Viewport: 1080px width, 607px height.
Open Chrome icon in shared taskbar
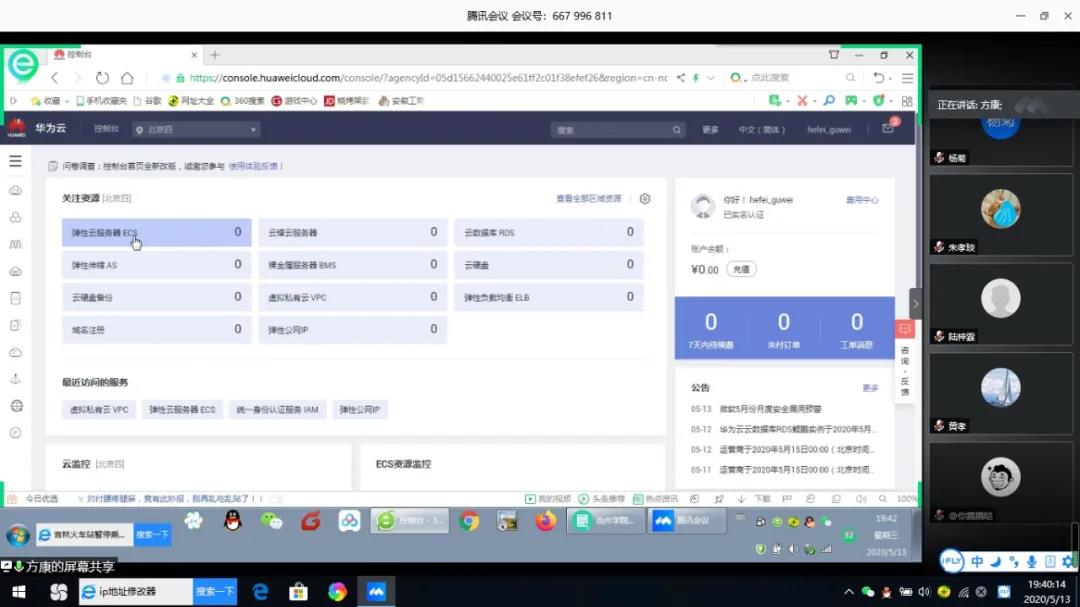470,522
